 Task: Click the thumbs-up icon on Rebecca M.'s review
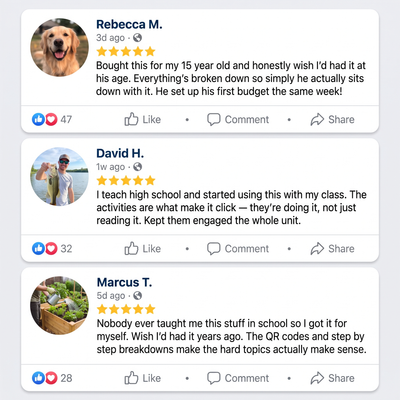pyautogui.click(x=131, y=119)
